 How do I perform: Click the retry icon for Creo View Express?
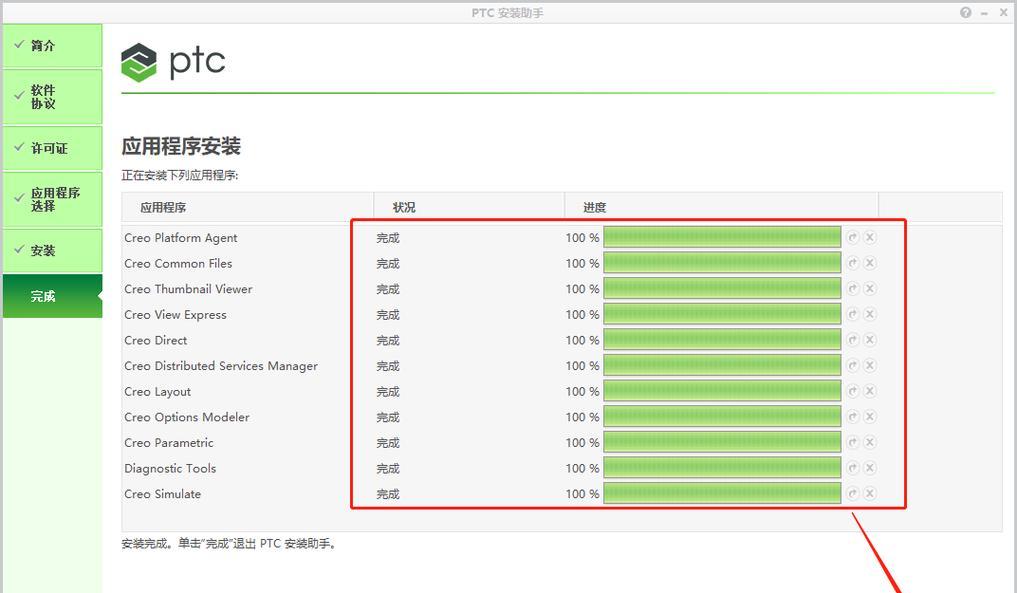(x=853, y=314)
